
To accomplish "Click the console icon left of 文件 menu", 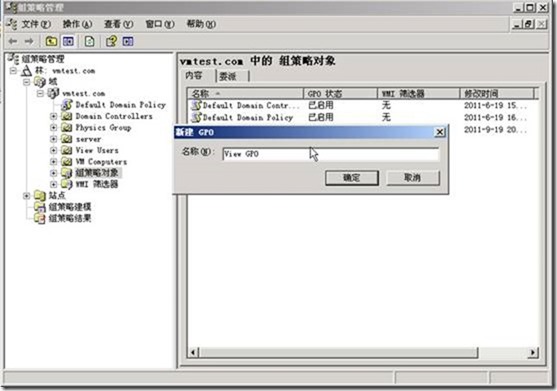I will point(12,24).
